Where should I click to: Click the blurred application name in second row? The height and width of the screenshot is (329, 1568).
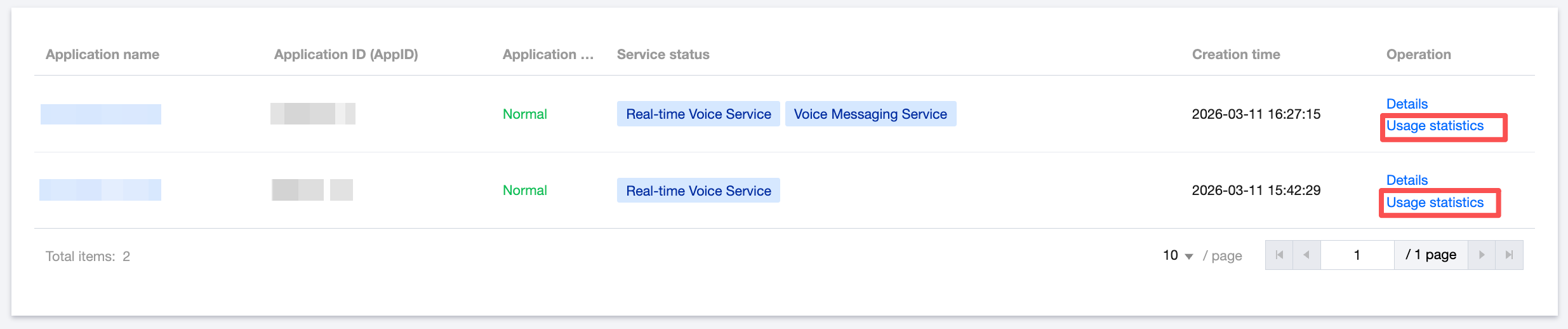tap(100, 190)
